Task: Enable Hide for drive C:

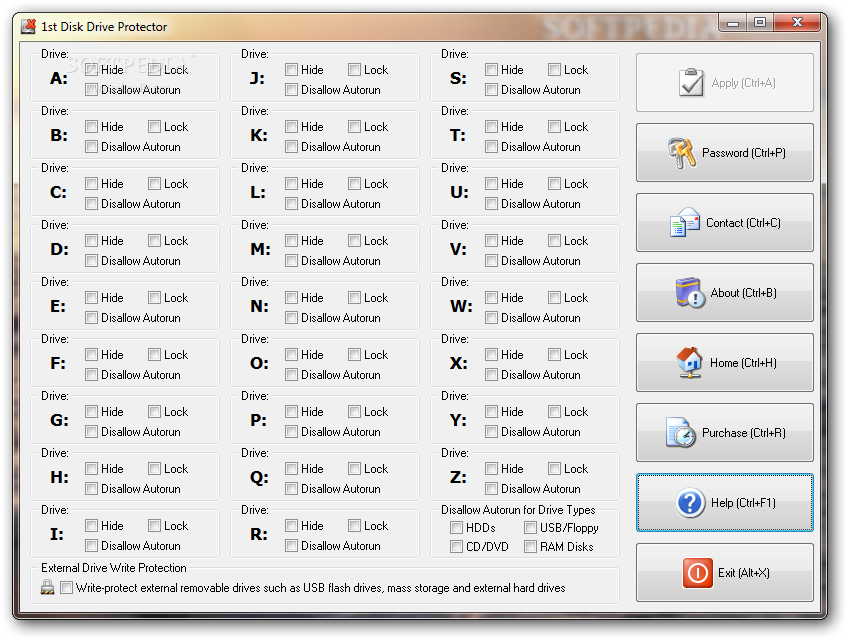Action: (91, 184)
